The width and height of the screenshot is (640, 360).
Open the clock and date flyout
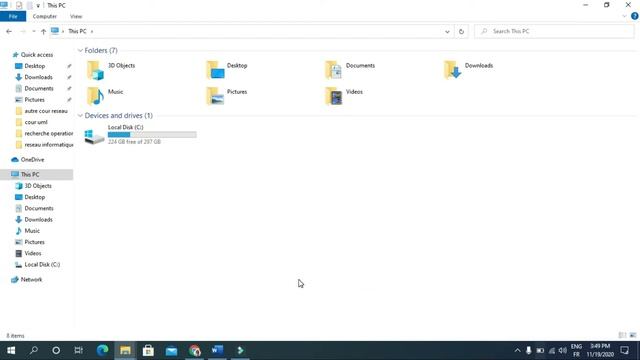click(600, 350)
